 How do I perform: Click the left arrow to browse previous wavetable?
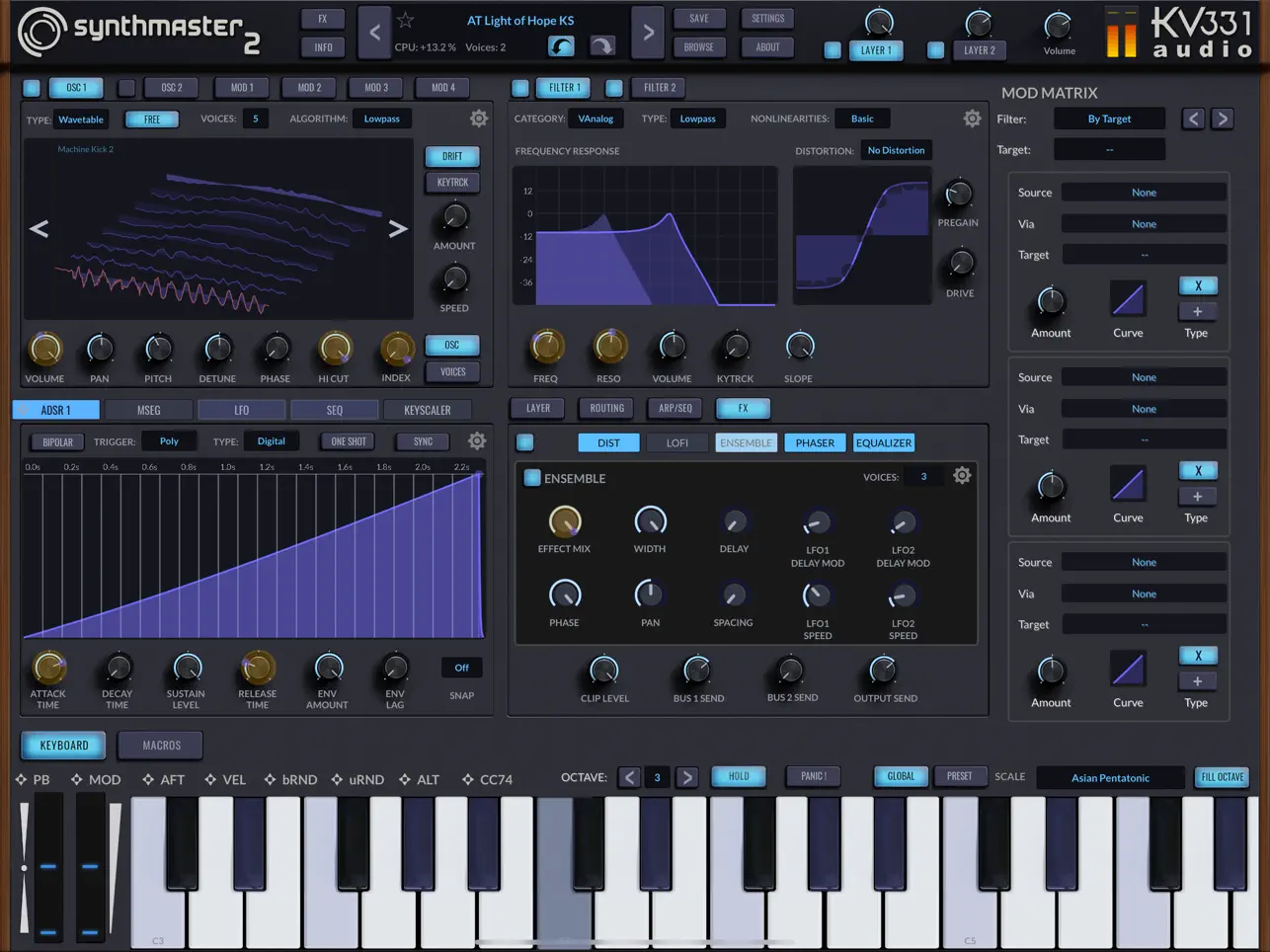(39, 228)
